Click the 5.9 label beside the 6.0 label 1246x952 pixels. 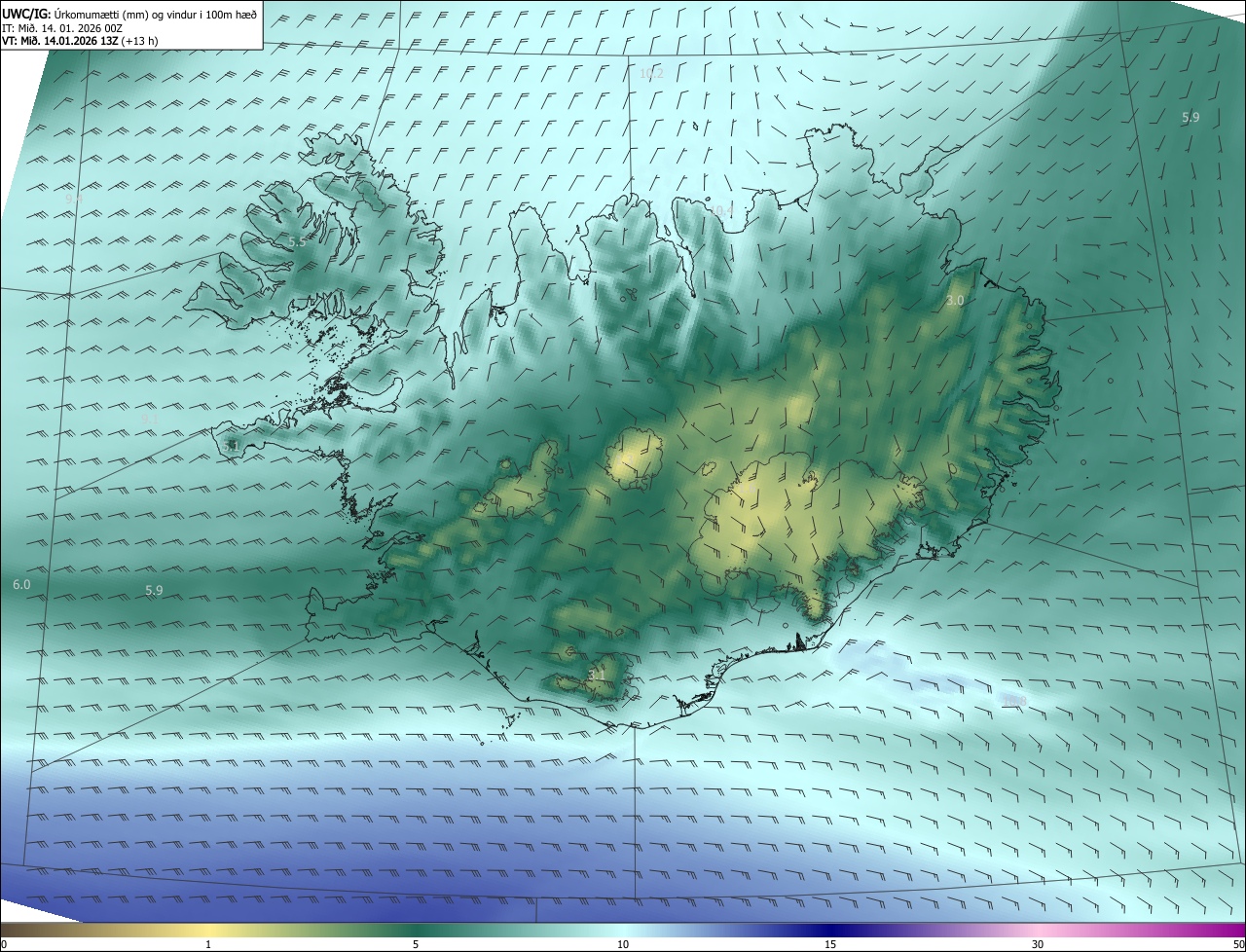pyautogui.click(x=154, y=590)
